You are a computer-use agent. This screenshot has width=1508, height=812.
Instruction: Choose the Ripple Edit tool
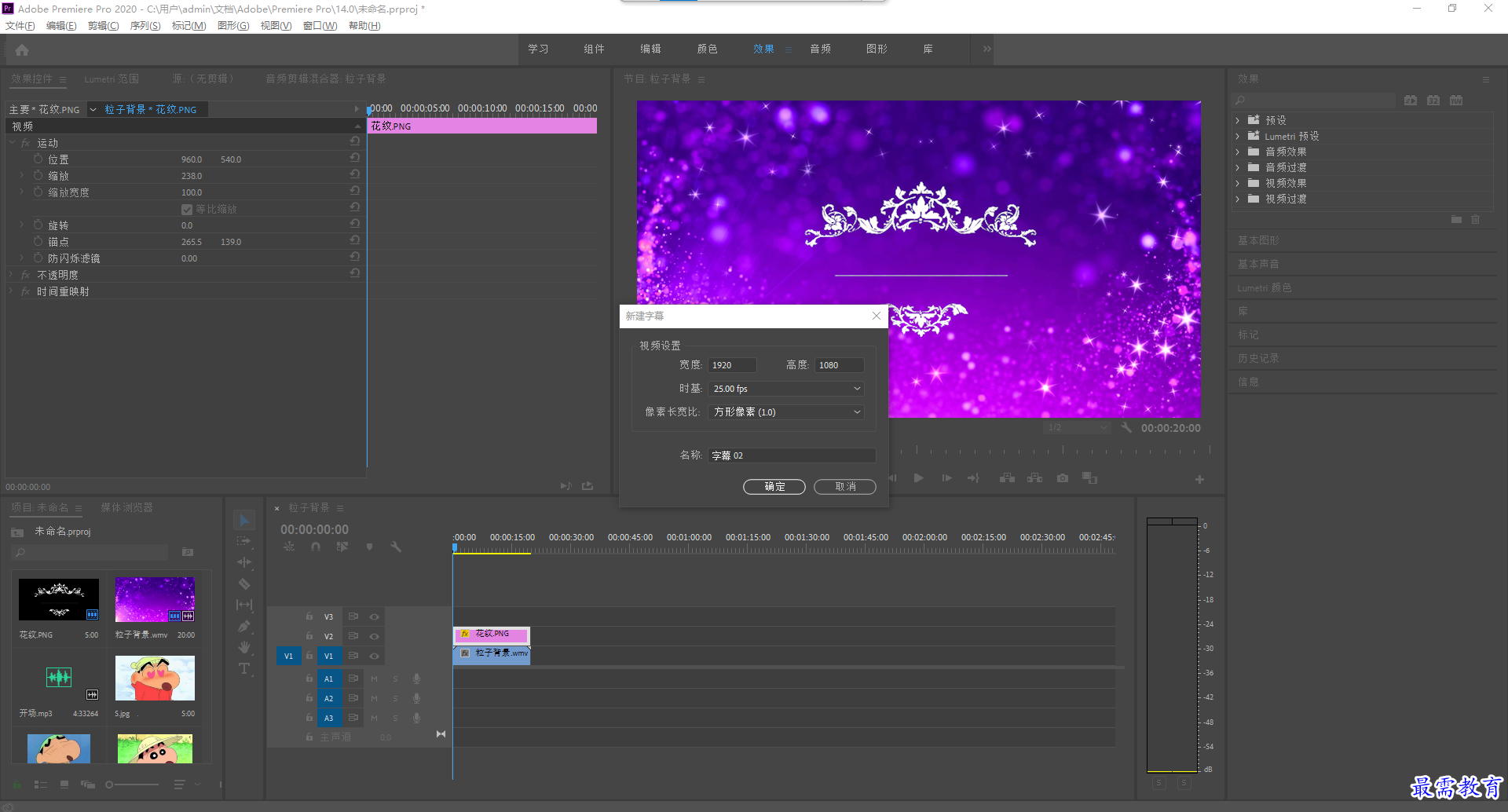pos(244,562)
